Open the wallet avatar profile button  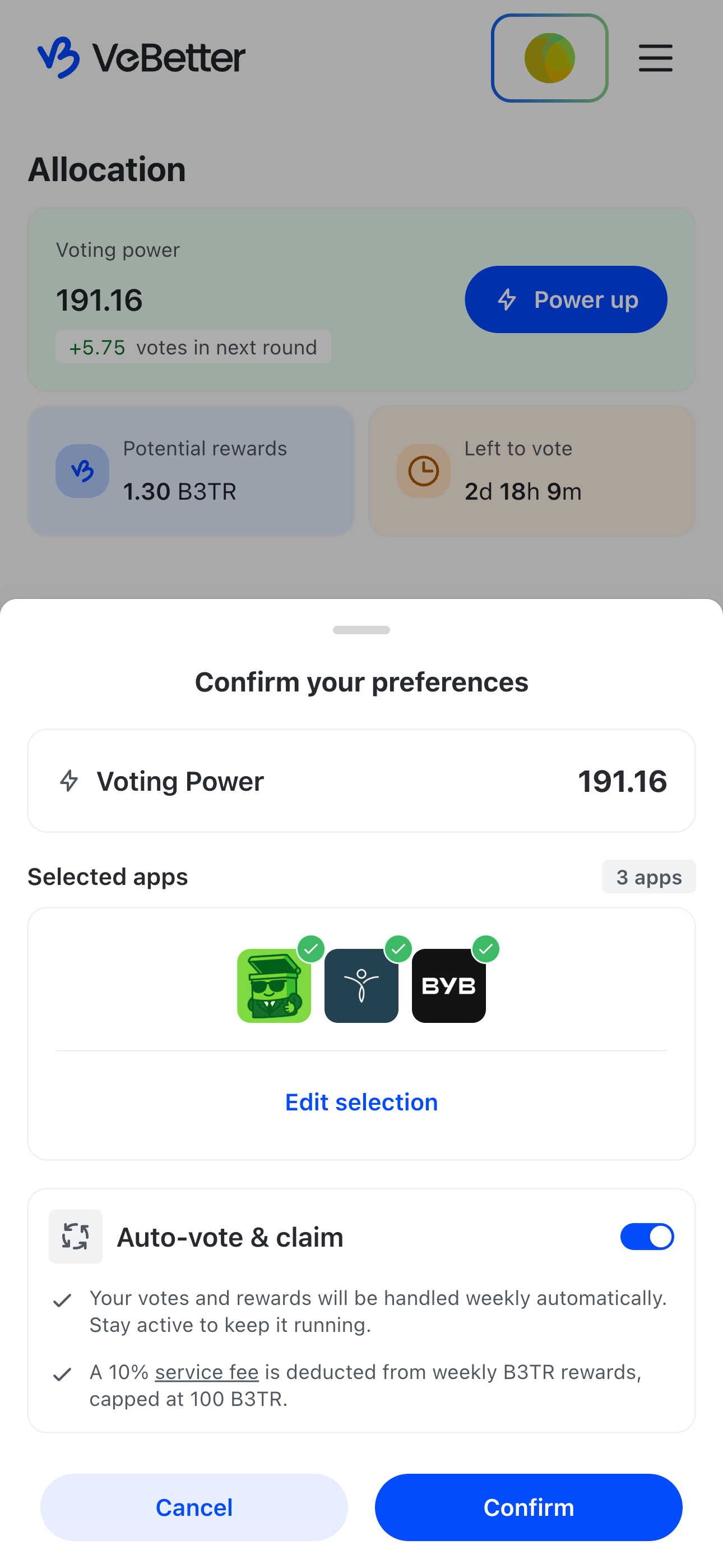549,58
